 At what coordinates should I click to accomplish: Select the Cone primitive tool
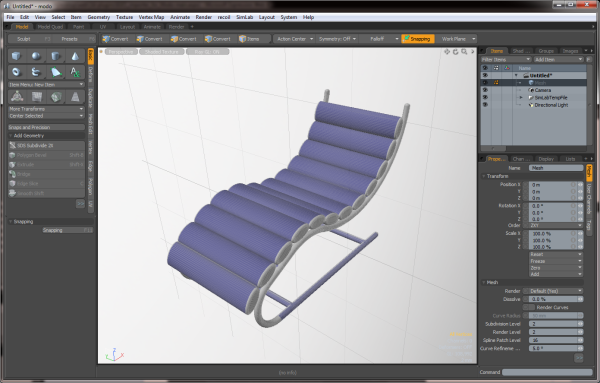coord(75,56)
